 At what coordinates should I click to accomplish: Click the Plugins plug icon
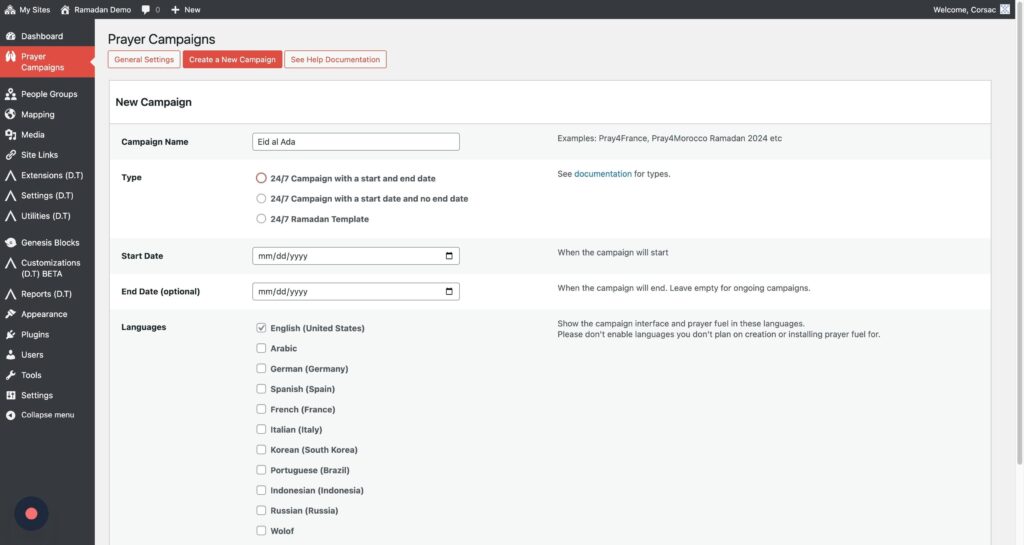11,335
